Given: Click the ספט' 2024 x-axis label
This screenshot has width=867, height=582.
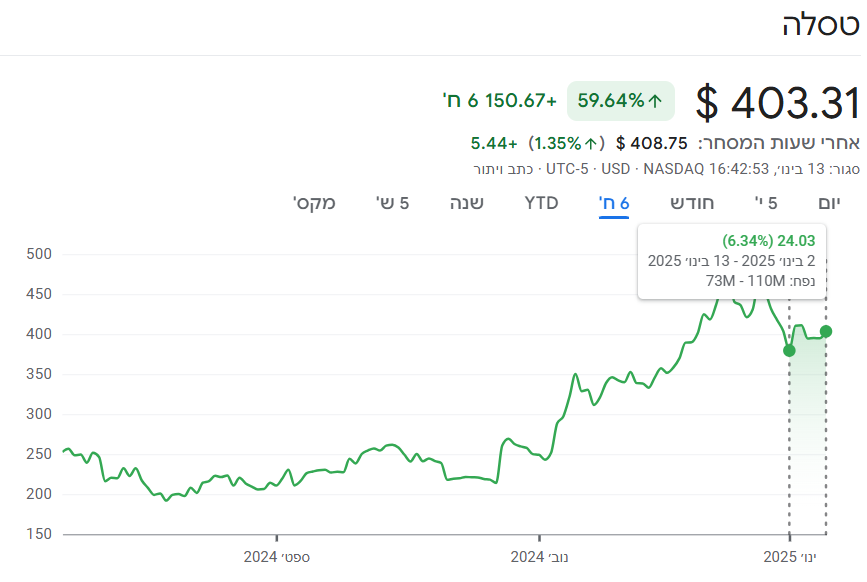Looking at the screenshot, I should 276,556.
